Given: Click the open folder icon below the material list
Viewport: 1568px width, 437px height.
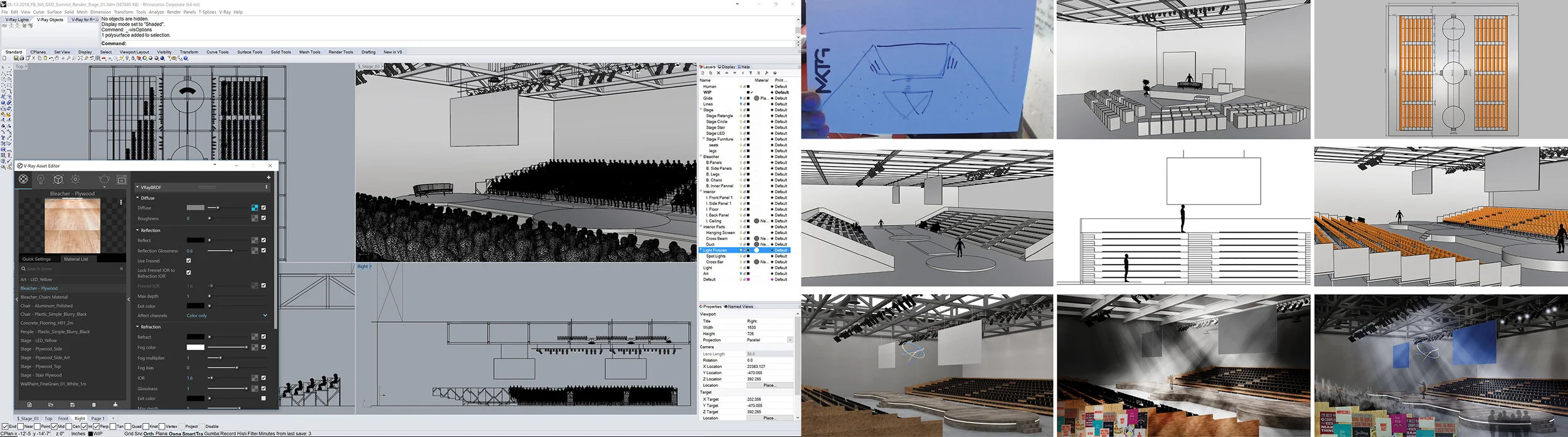Looking at the screenshot, I should [x=51, y=404].
